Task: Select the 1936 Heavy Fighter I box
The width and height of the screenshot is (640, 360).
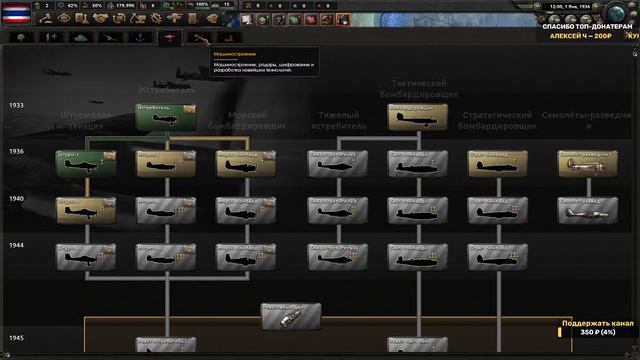Action: (338, 164)
